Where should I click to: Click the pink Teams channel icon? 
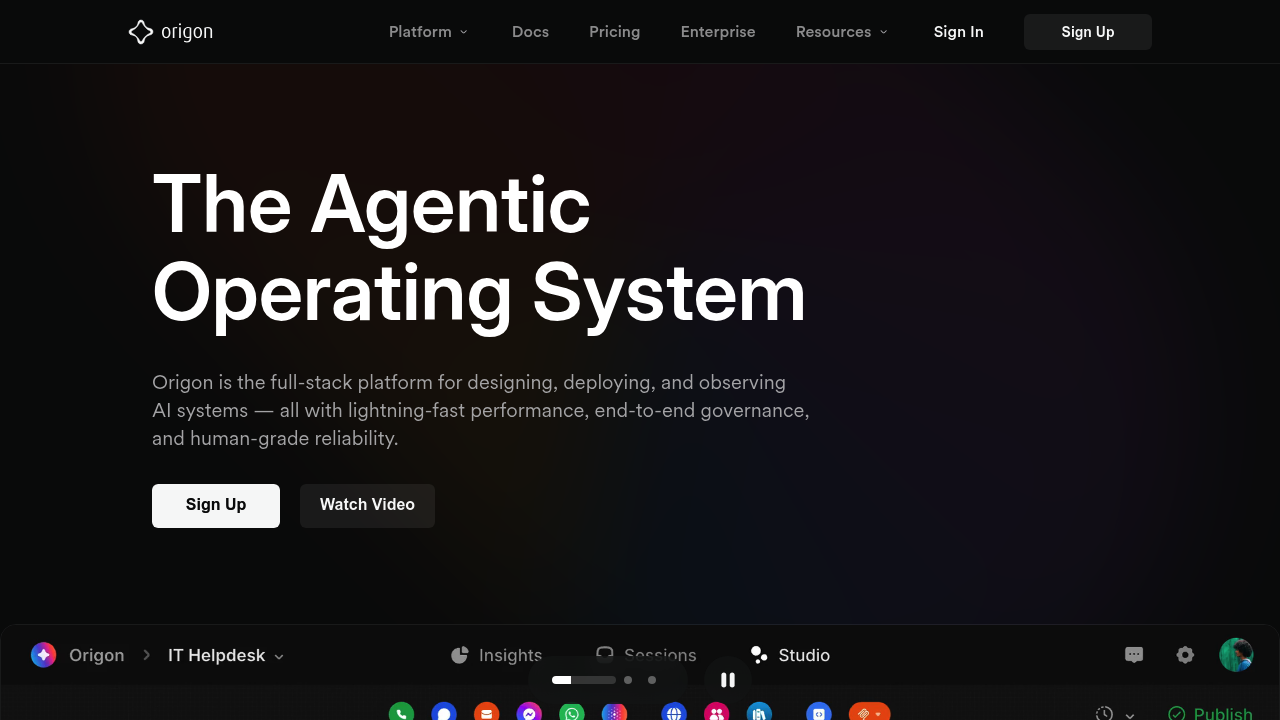pos(717,712)
